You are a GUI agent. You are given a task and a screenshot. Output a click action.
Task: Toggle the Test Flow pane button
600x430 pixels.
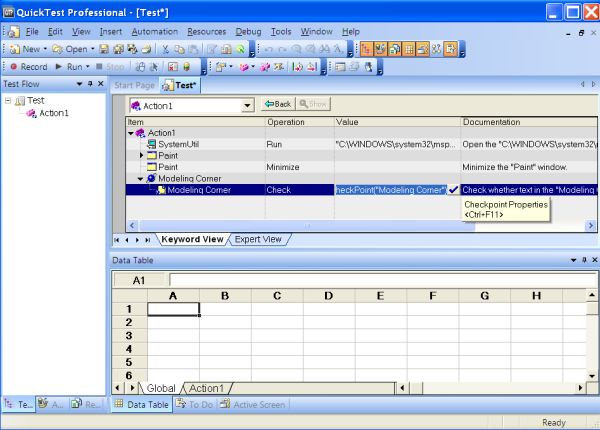click(366, 49)
